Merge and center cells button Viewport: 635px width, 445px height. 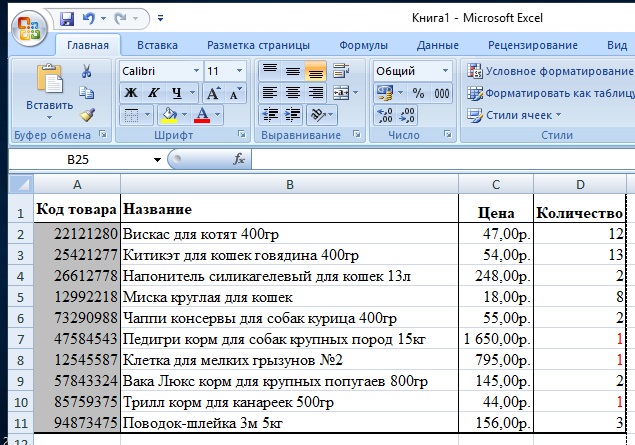point(341,93)
